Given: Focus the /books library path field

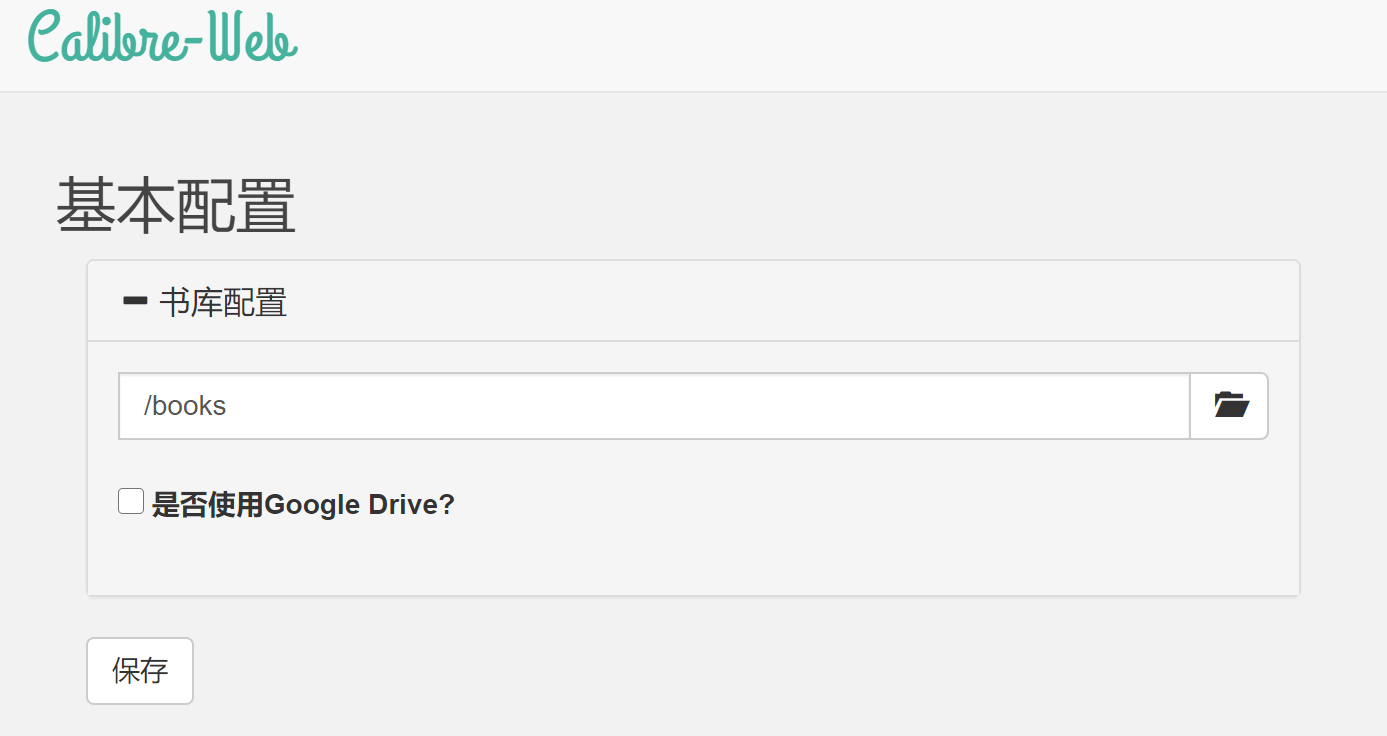Looking at the screenshot, I should (654, 406).
